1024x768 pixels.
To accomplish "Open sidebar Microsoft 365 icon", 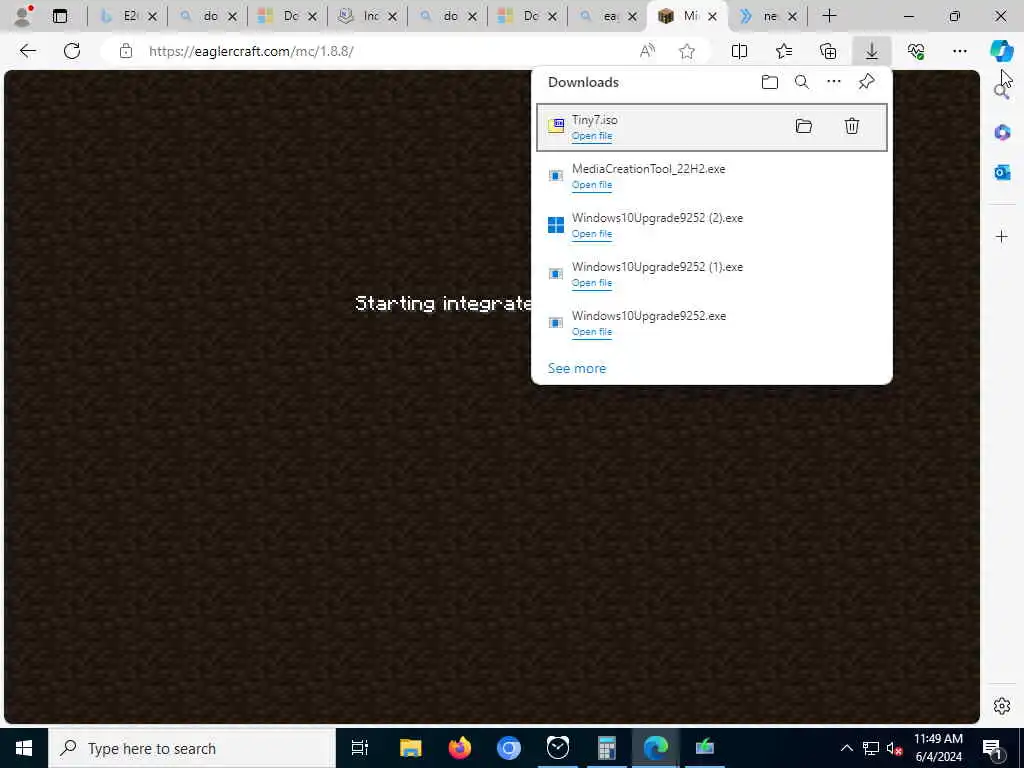I will 1002,133.
